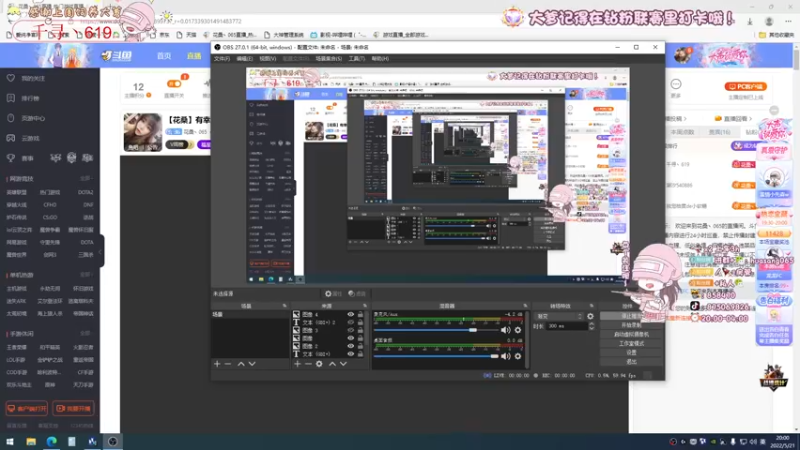Image resolution: width=800 pixels, height=450 pixels.
Task: Mute the 桌面音频 mixer channel
Action: tap(505, 356)
